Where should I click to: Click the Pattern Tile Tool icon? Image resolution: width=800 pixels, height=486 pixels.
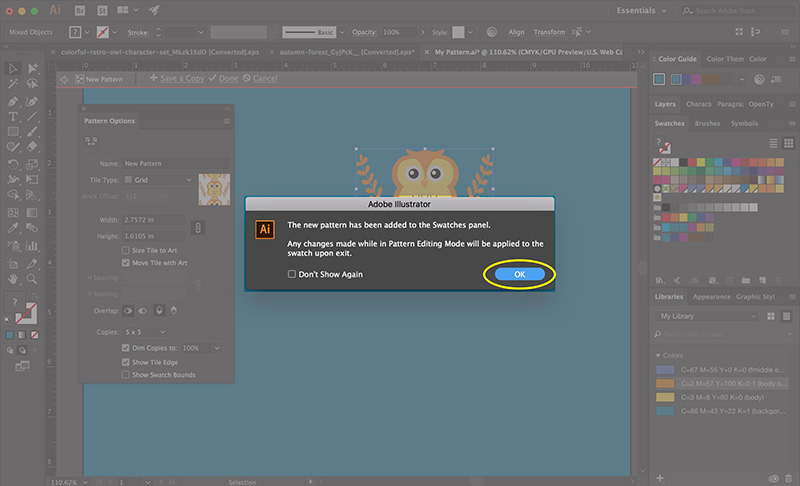(91, 141)
